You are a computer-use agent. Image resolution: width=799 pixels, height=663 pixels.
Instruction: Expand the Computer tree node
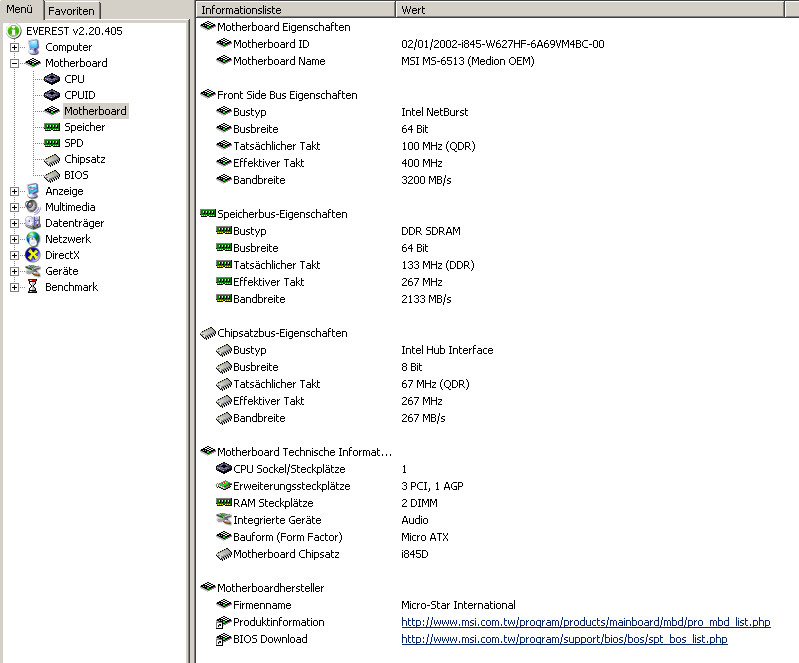(x=14, y=47)
